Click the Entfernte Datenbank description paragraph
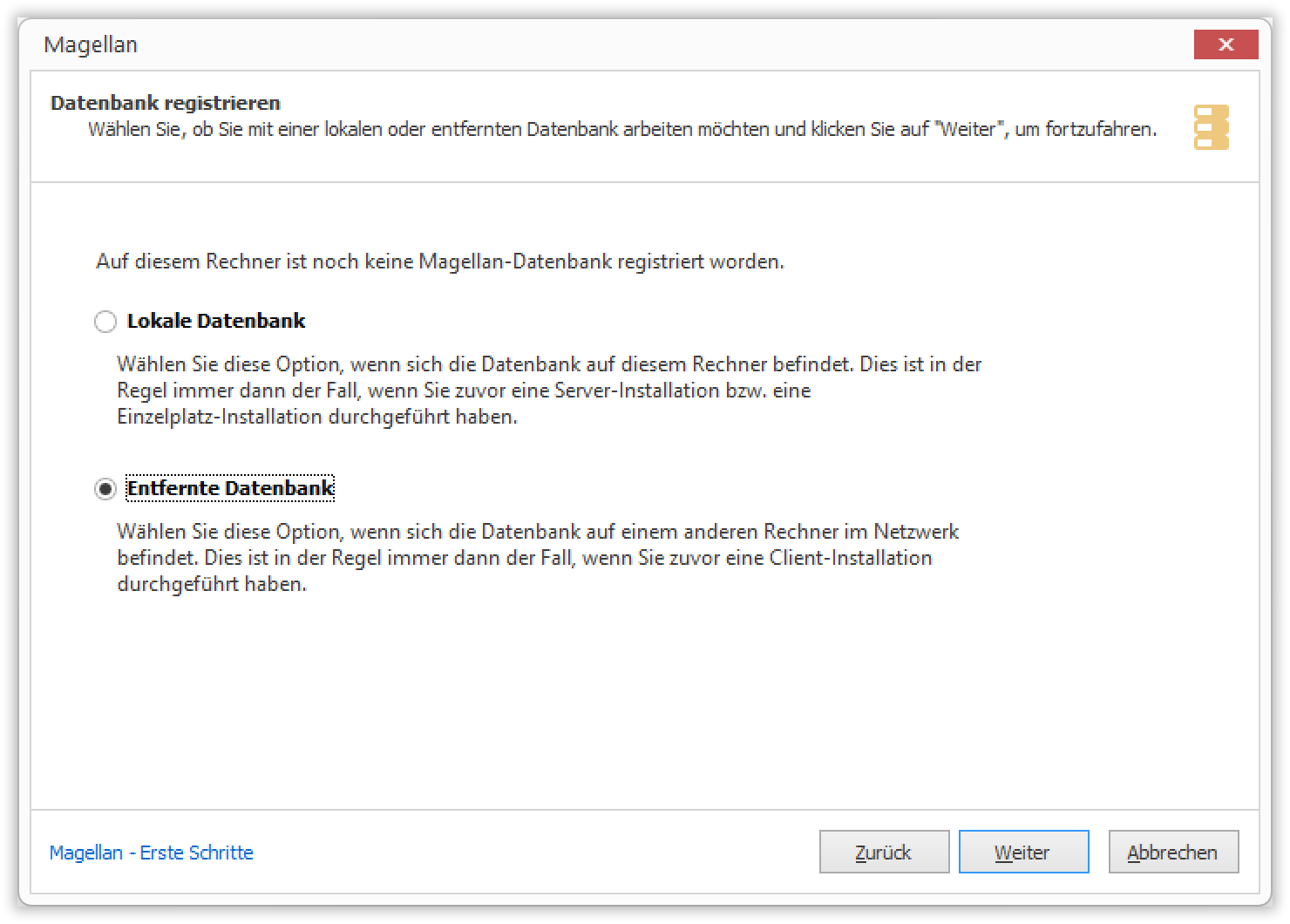 pyautogui.click(x=538, y=558)
